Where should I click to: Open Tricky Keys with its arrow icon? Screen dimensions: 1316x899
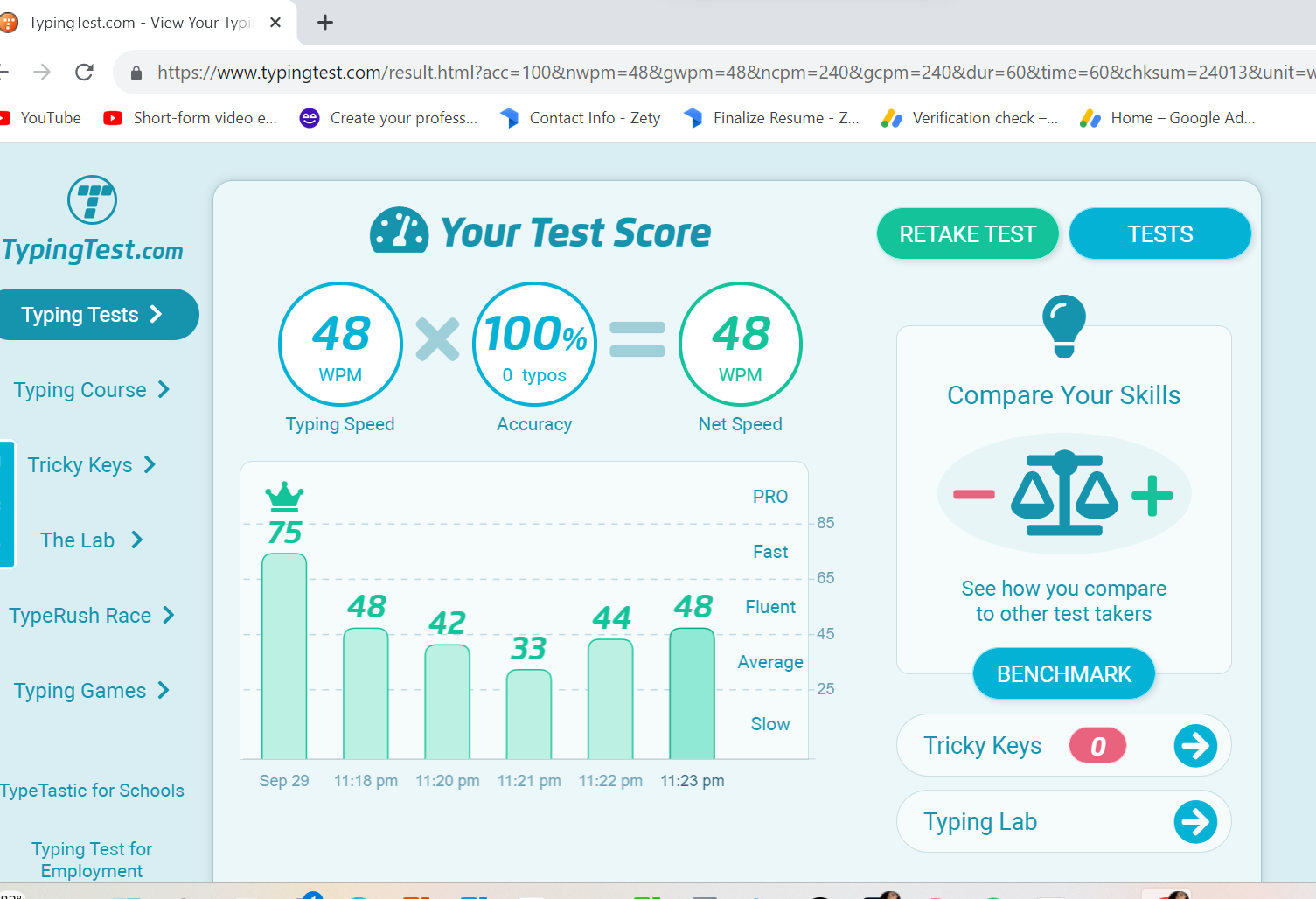pyautogui.click(x=1195, y=746)
